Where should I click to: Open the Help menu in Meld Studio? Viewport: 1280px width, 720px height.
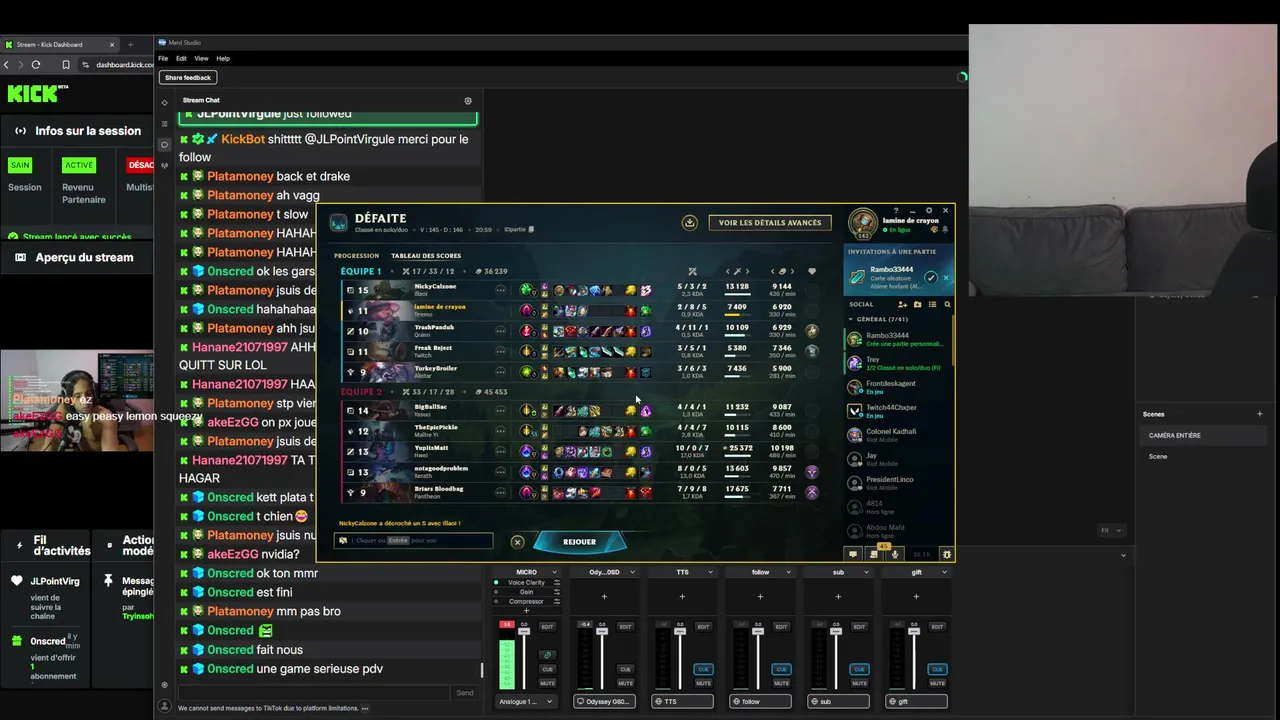click(223, 59)
